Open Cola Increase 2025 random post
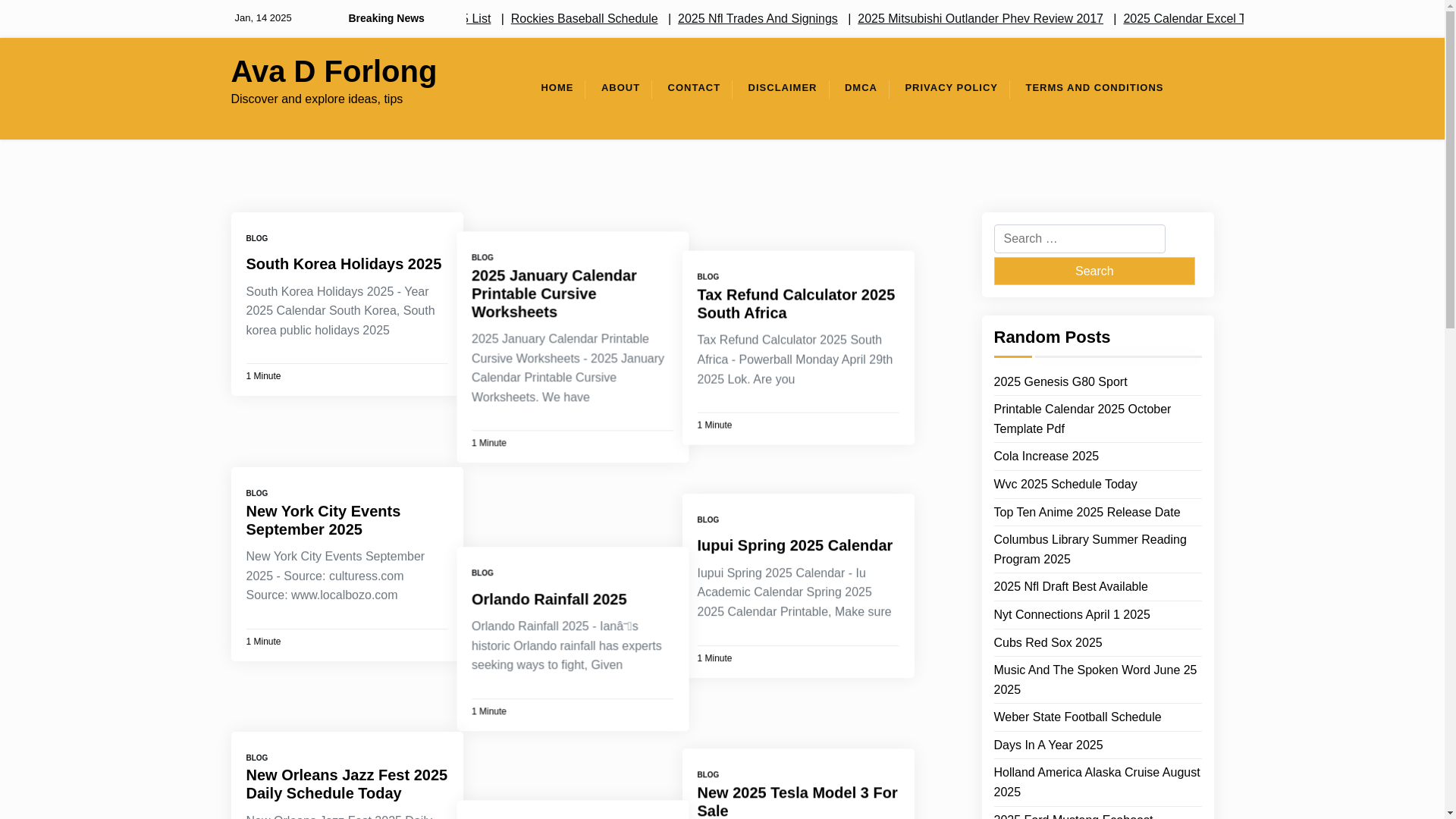Viewport: 1456px width, 819px height. pos(1046,457)
